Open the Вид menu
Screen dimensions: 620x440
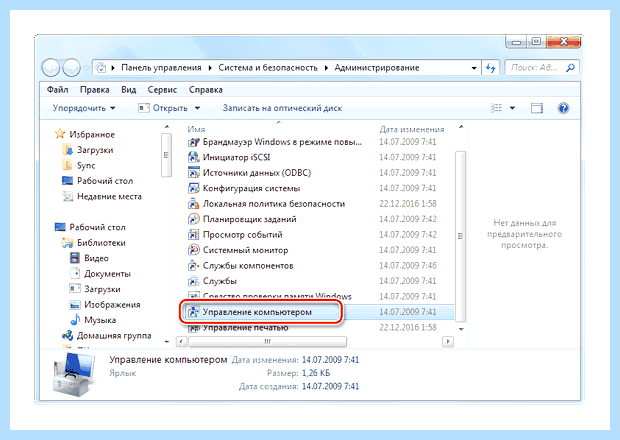coord(129,90)
